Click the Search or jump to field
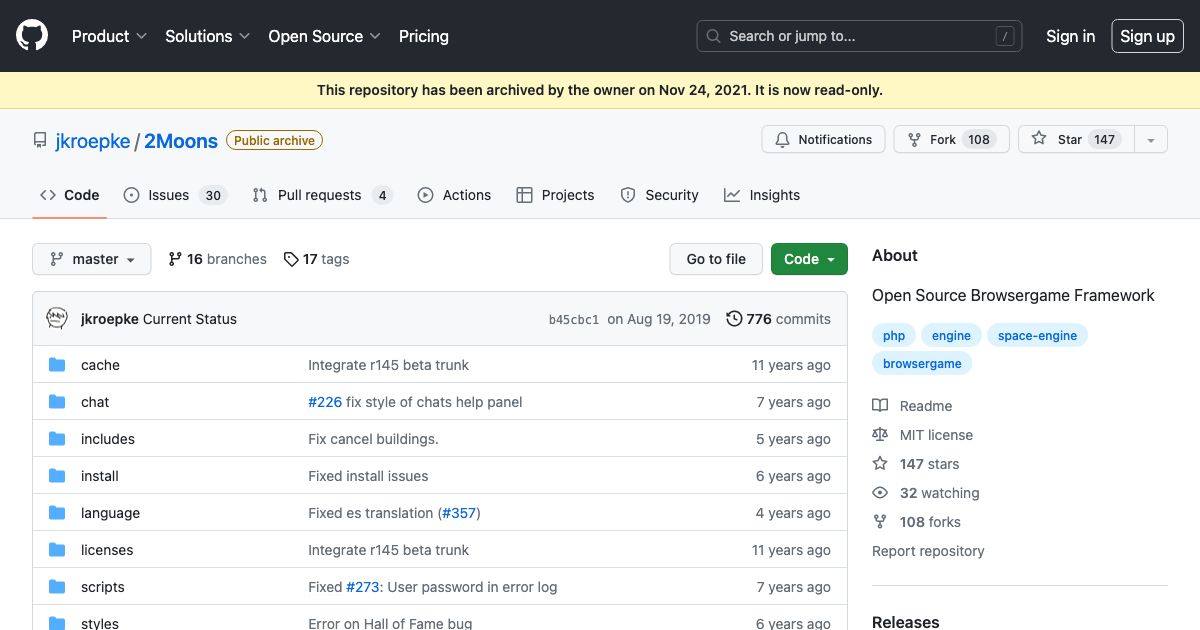1200x630 pixels. point(858,36)
